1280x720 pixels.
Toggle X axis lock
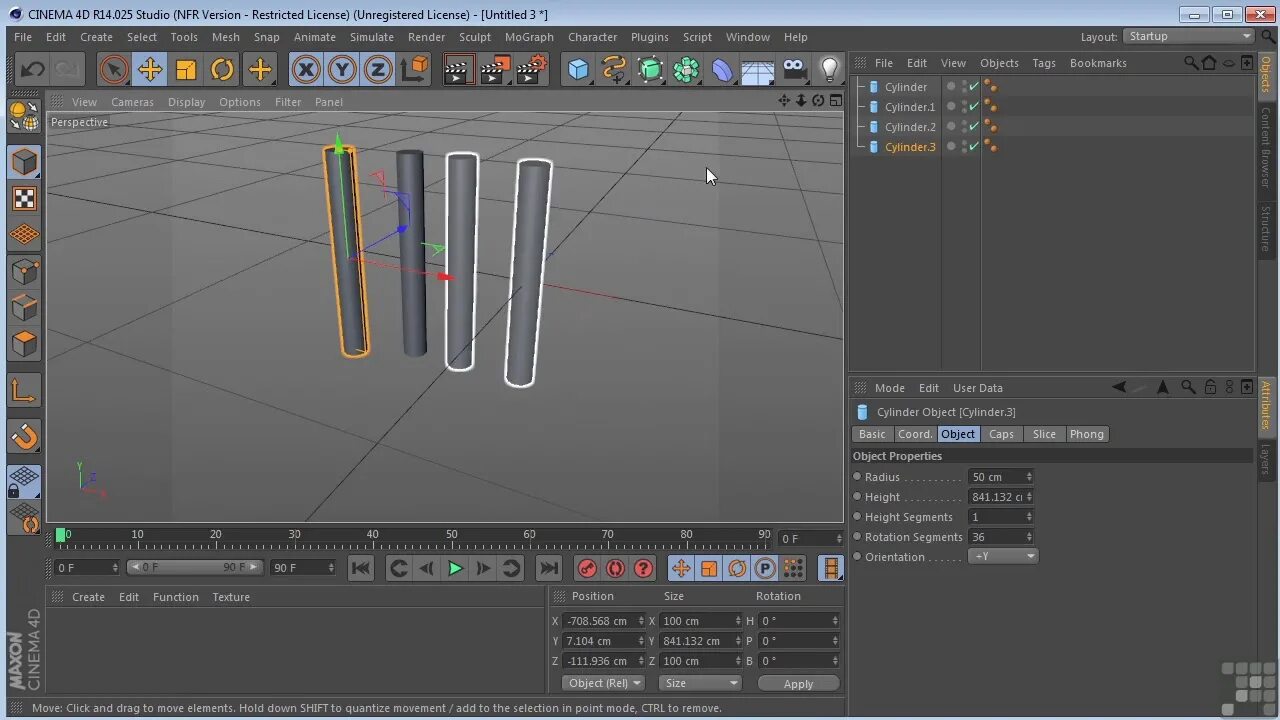(x=306, y=69)
